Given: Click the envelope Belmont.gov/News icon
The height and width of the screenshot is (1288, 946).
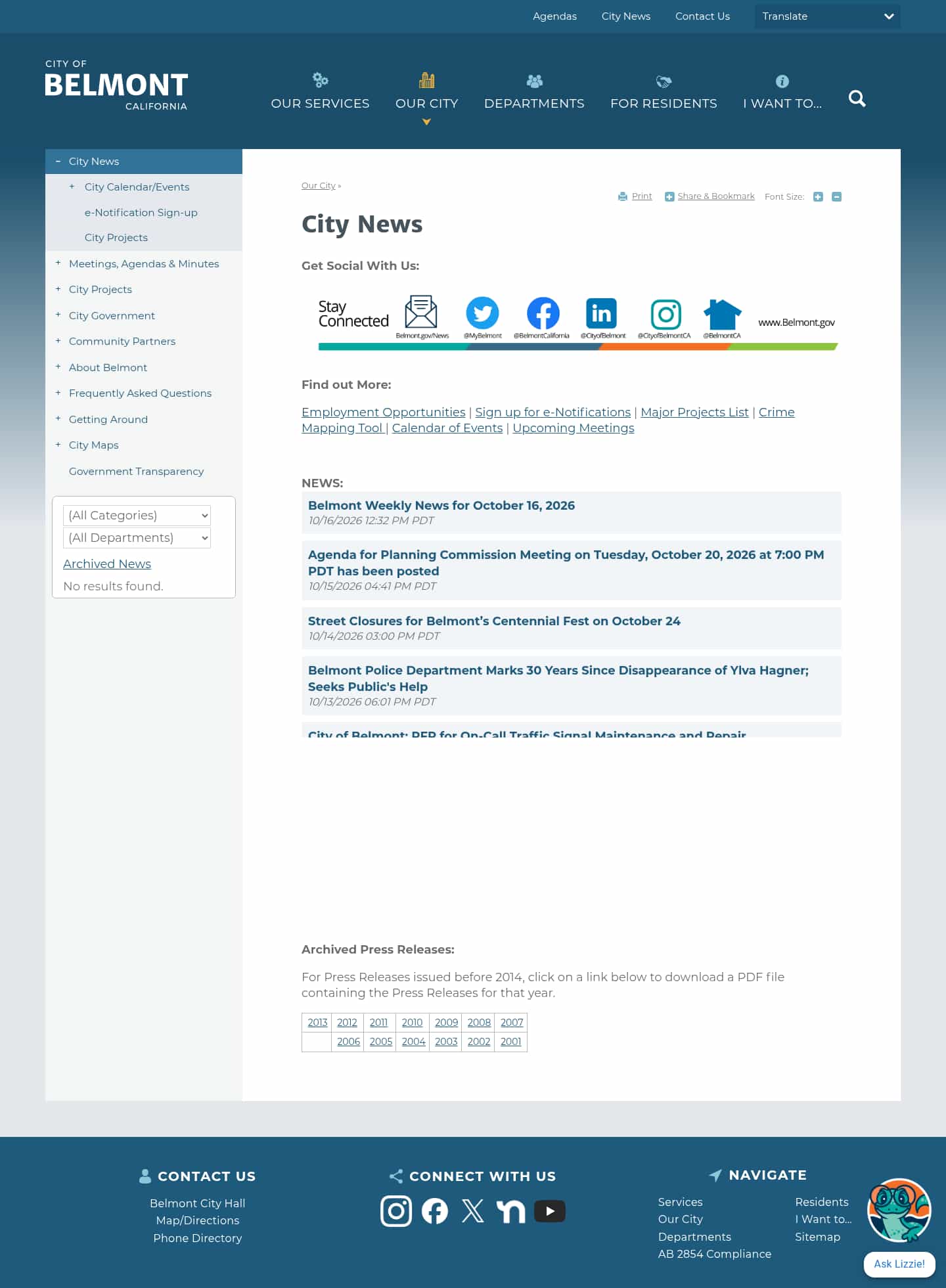Looking at the screenshot, I should click(x=421, y=311).
